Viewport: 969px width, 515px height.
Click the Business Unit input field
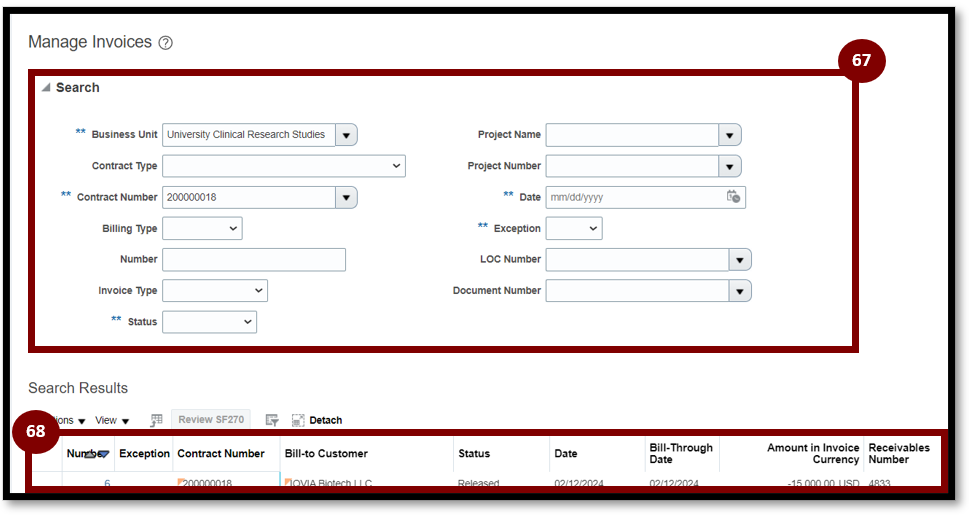pyautogui.click(x=248, y=135)
